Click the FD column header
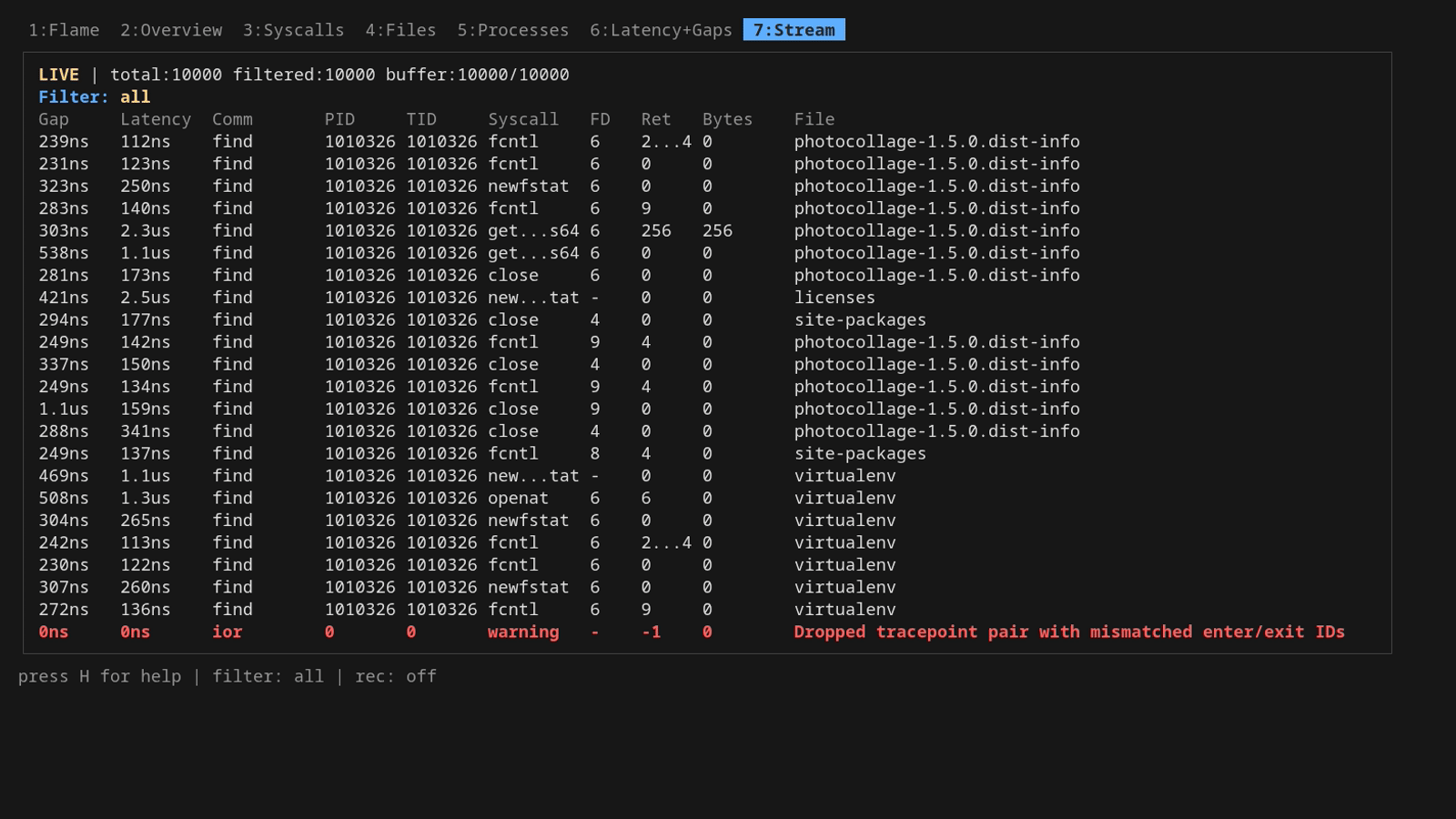The image size is (1456, 819). [600, 119]
